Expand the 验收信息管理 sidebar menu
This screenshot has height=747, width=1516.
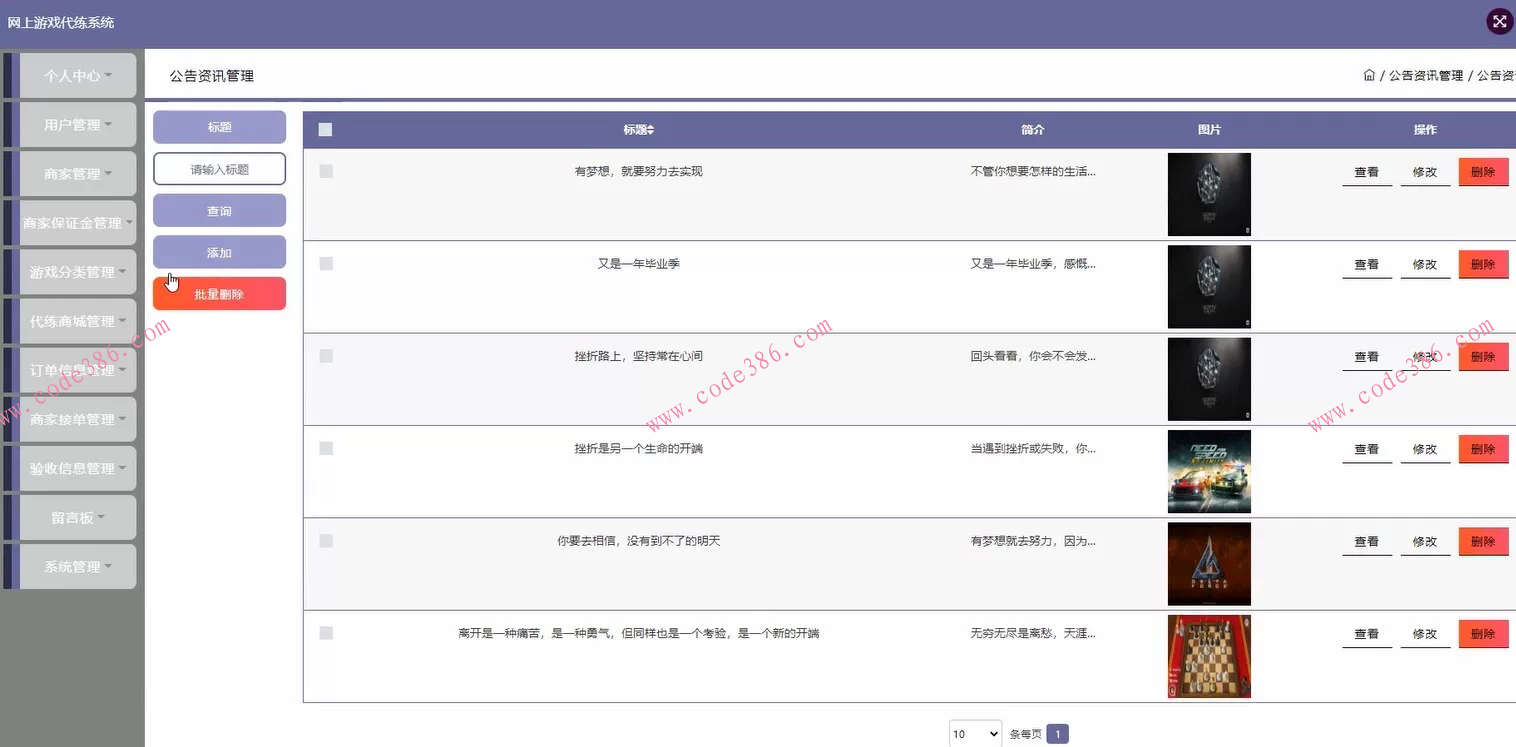[78, 468]
